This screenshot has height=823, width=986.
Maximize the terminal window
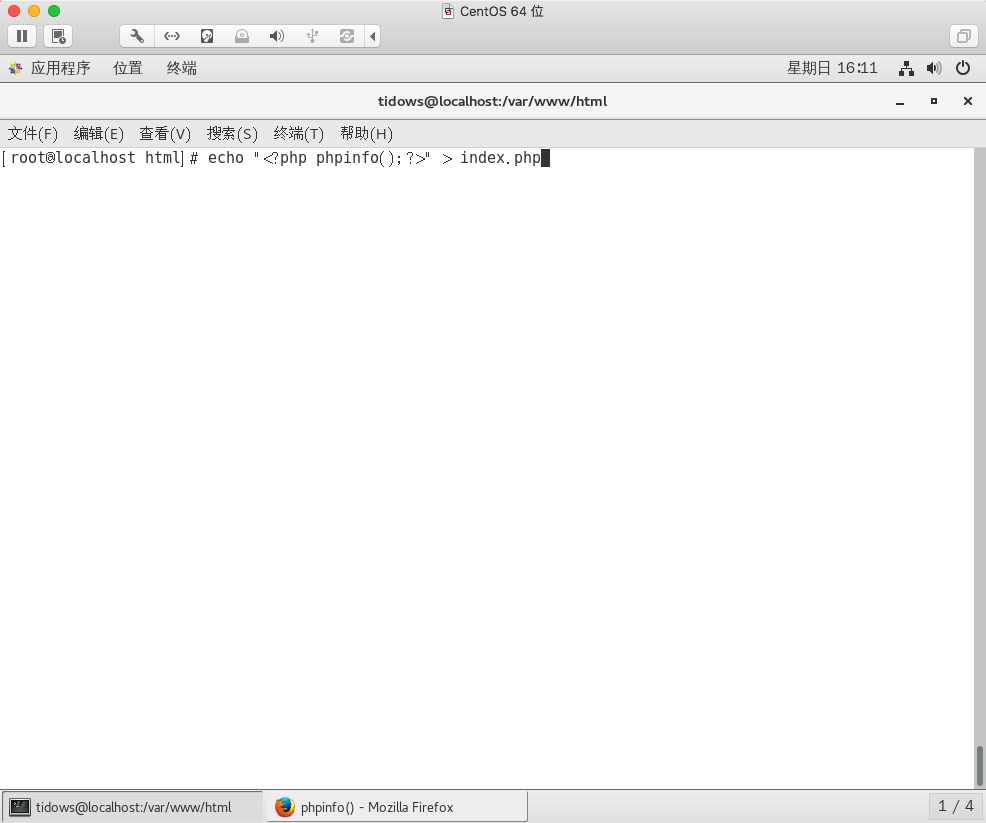tap(934, 101)
